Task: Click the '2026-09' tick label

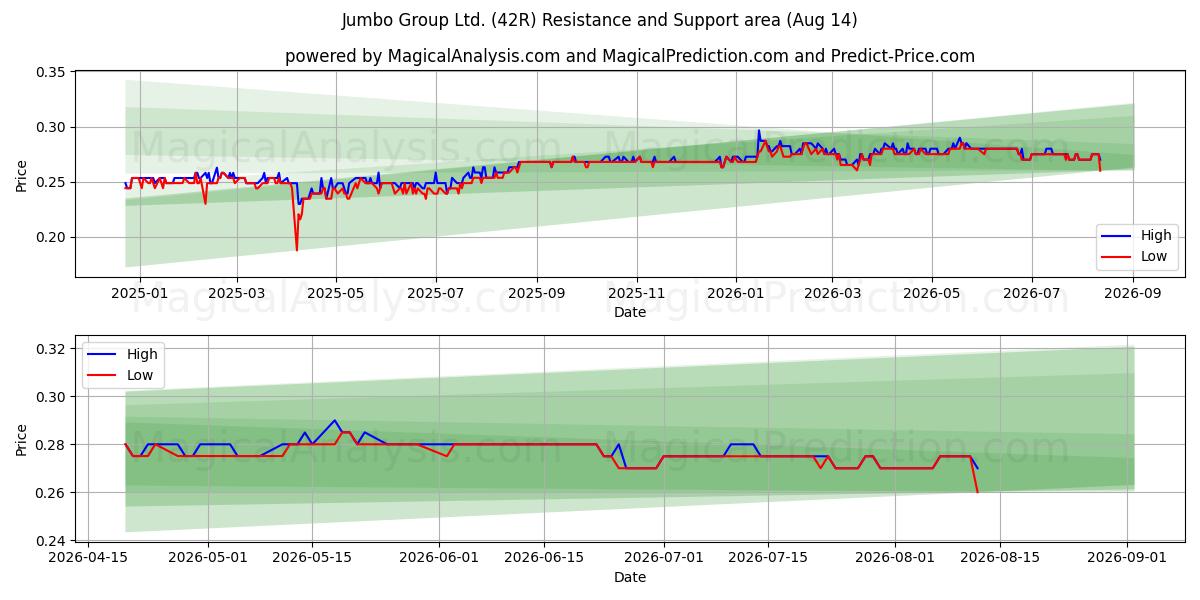Action: click(x=1132, y=293)
